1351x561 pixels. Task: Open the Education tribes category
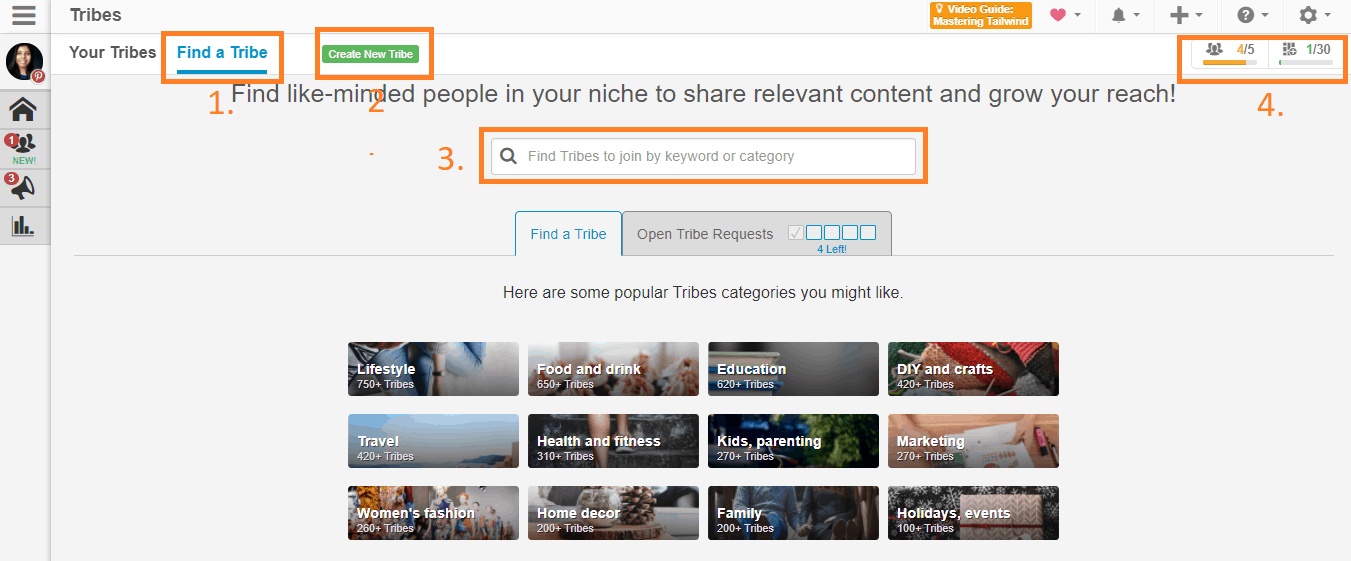point(793,369)
